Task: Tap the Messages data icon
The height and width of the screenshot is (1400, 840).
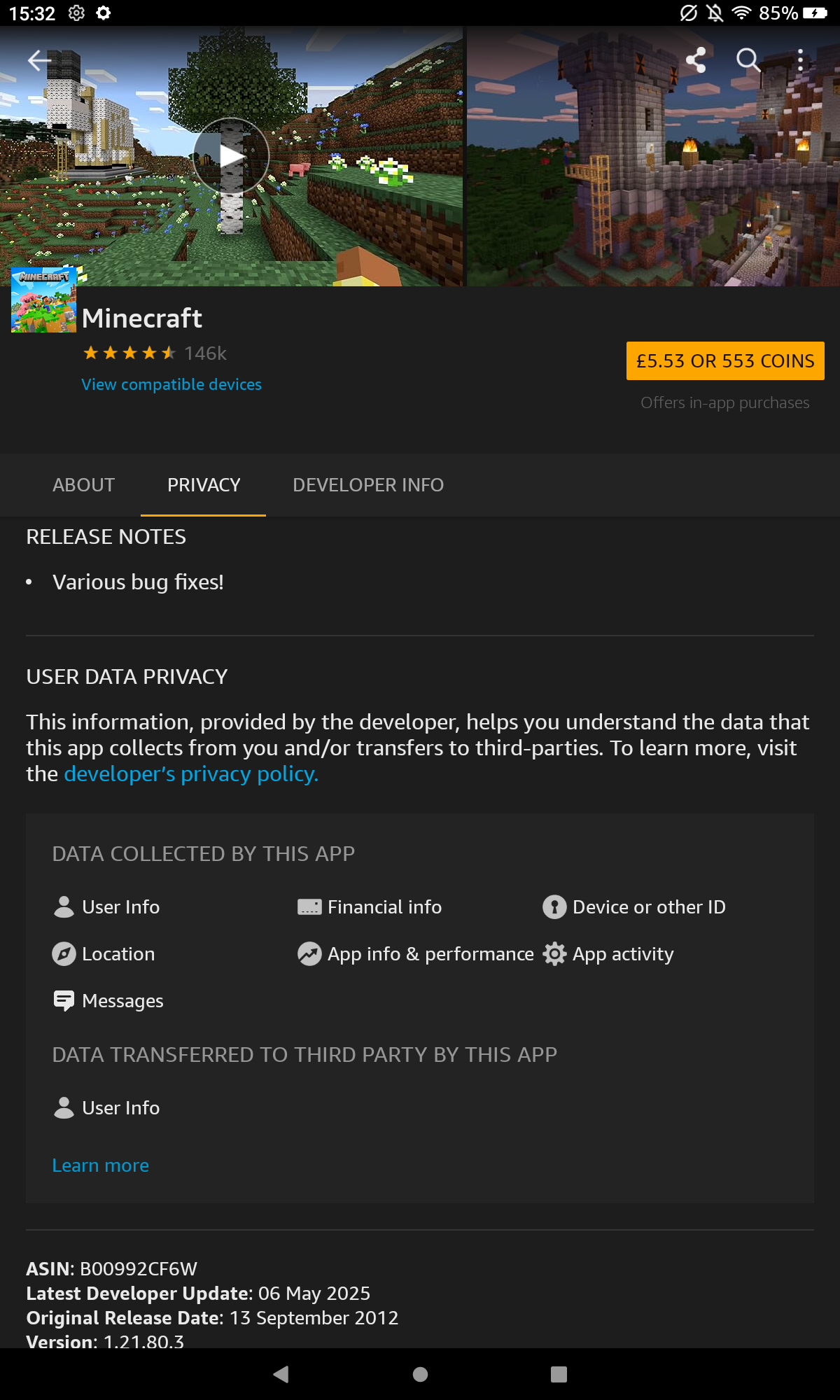Action: (x=64, y=1000)
